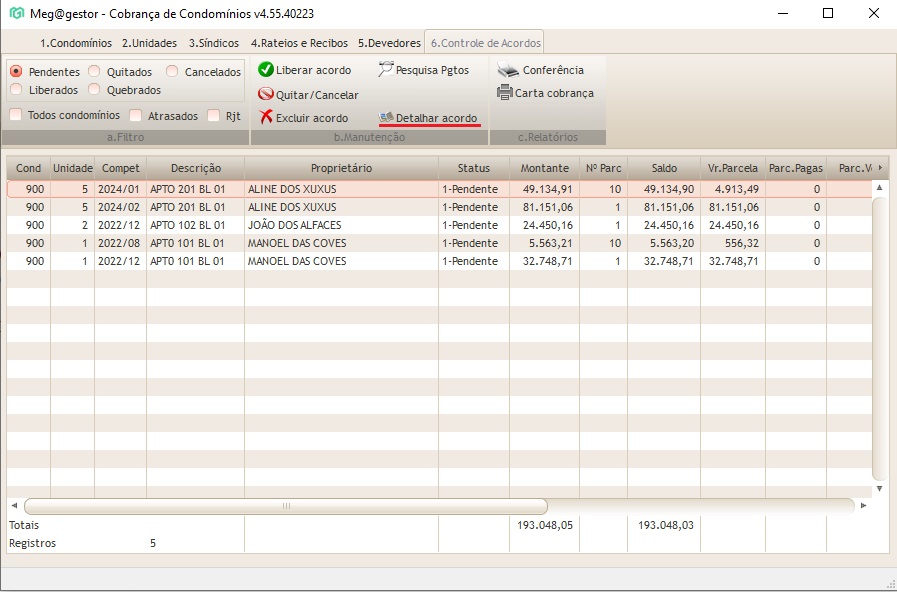Select the JOÃO DOS ALFACES agreement row
Image resolution: width=897 pixels, height=592 pixels.
pyautogui.click(x=294, y=225)
